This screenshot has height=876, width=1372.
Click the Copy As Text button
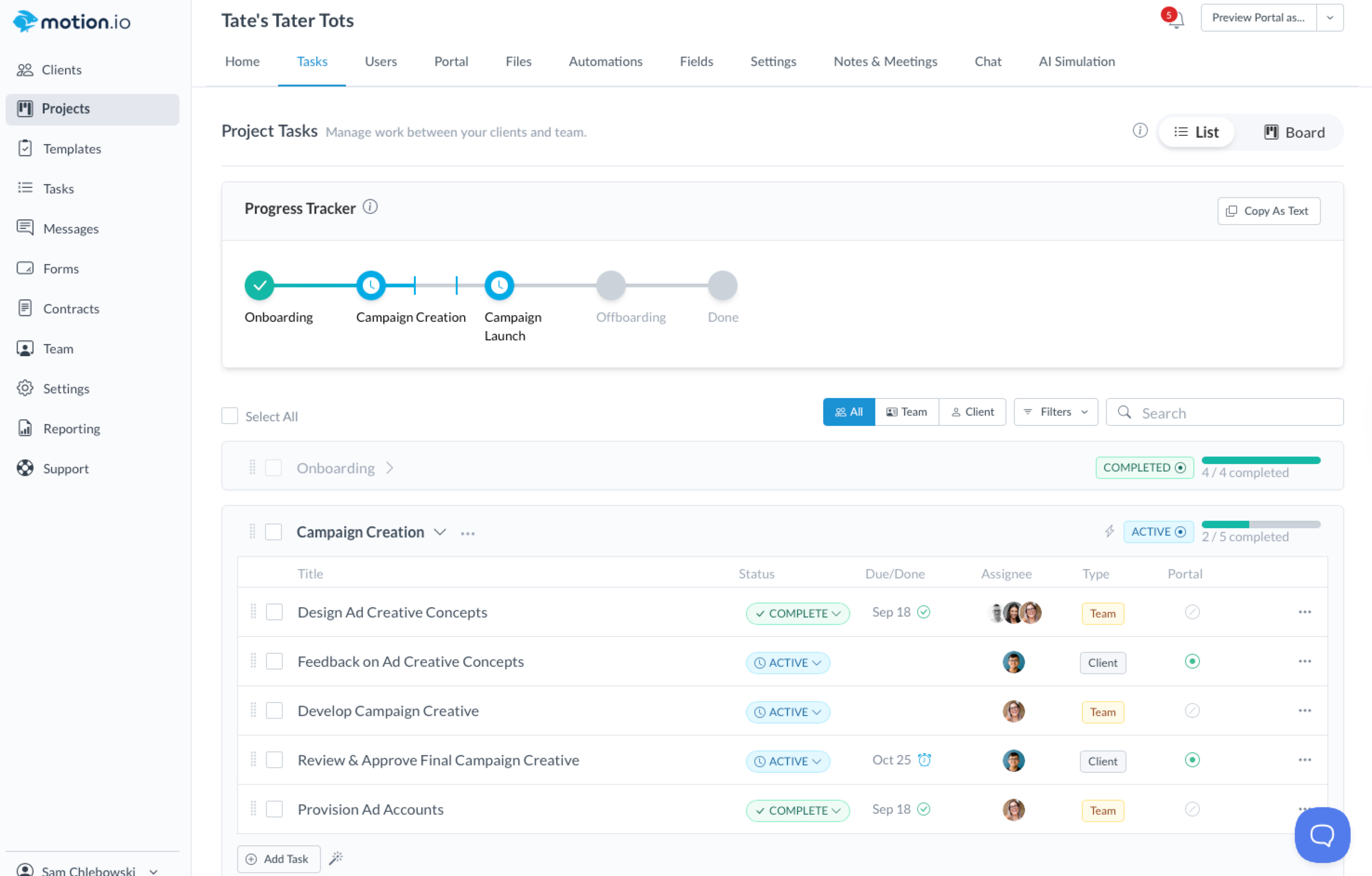1268,211
